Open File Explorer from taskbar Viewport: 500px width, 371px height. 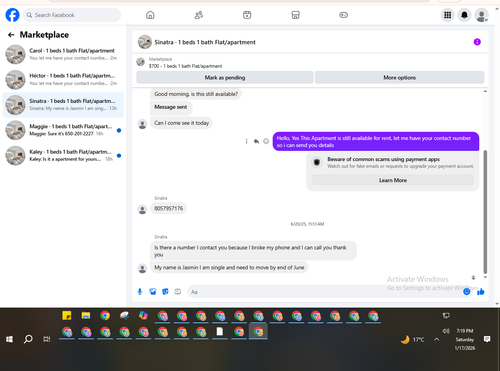(86, 315)
